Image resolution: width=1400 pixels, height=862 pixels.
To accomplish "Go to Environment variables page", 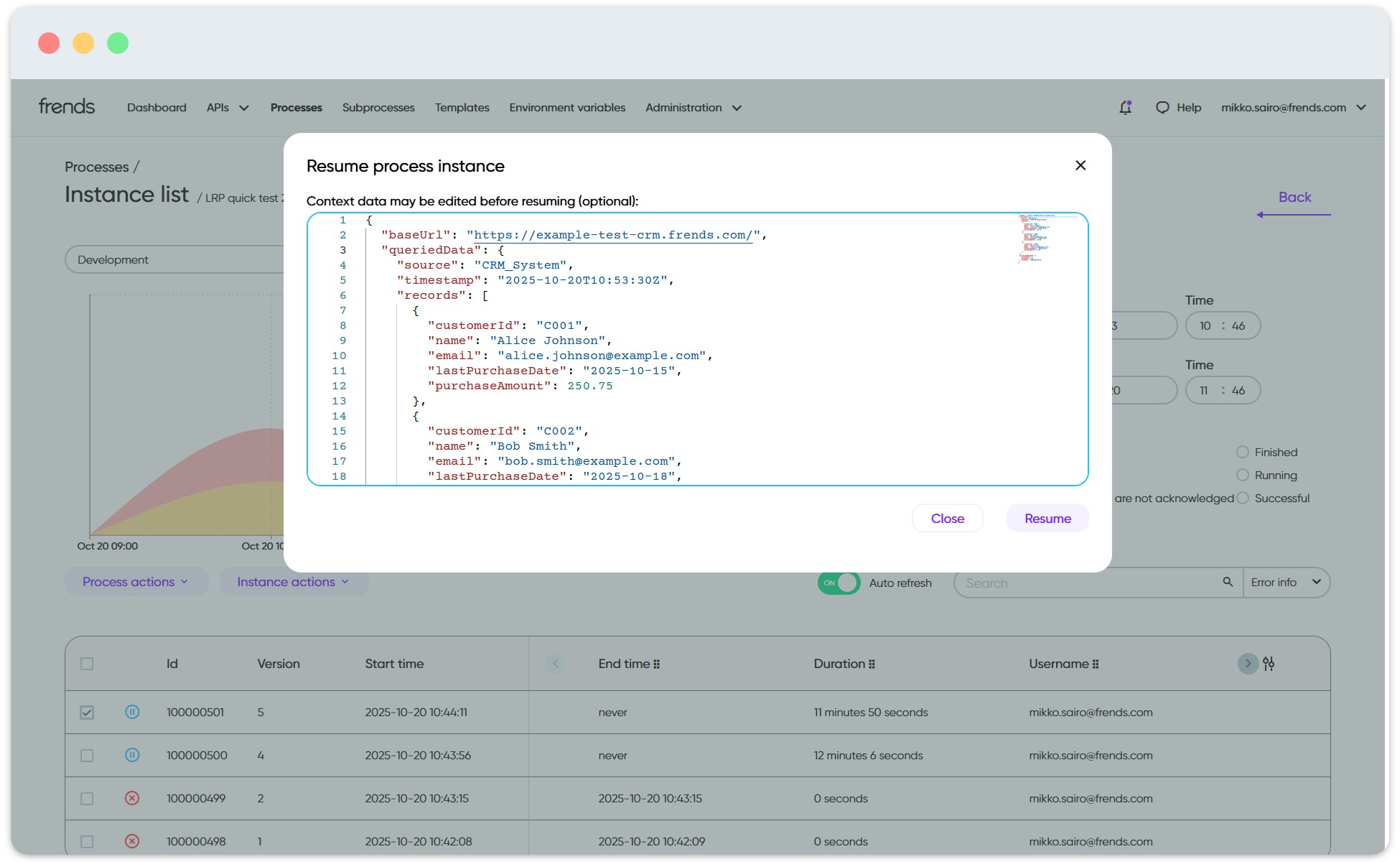I will pyautogui.click(x=567, y=108).
